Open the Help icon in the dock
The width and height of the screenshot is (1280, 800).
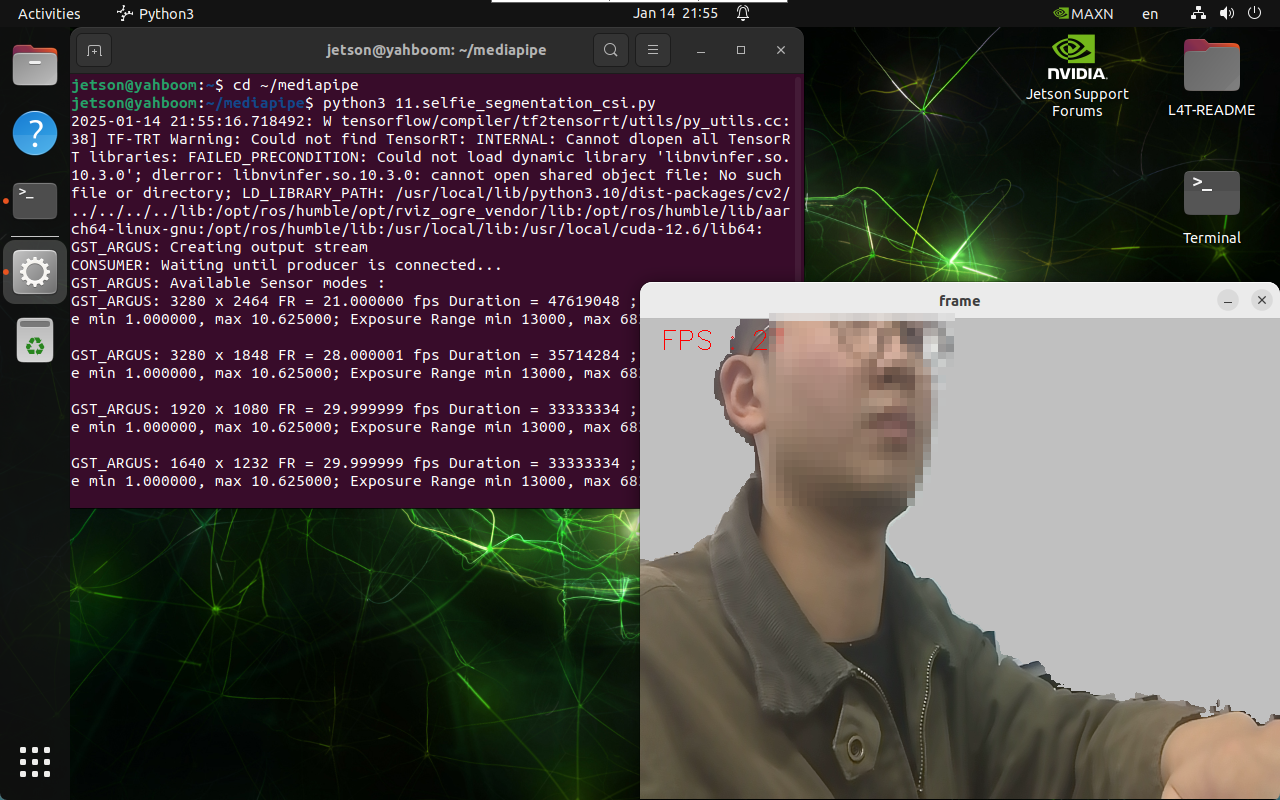35,133
